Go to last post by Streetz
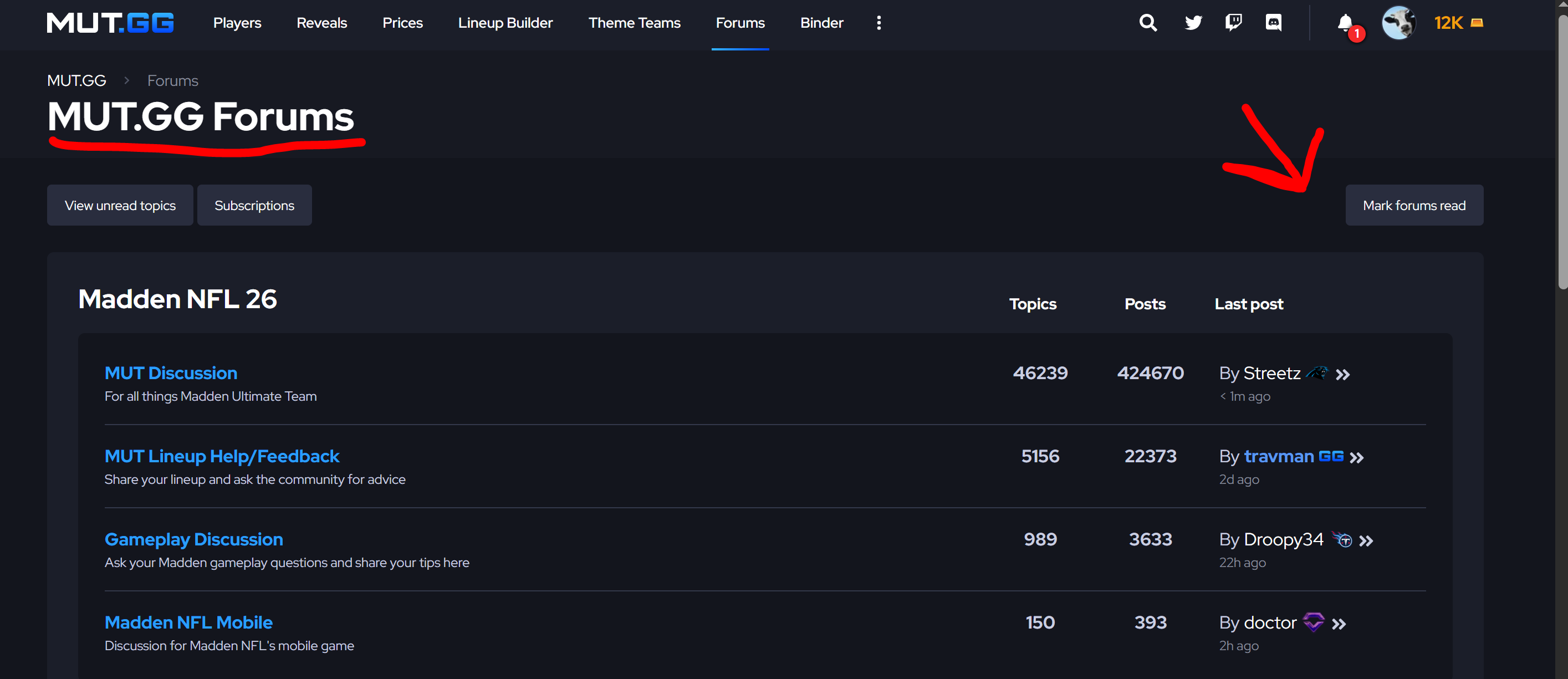The height and width of the screenshot is (679, 1568). coord(1343,375)
